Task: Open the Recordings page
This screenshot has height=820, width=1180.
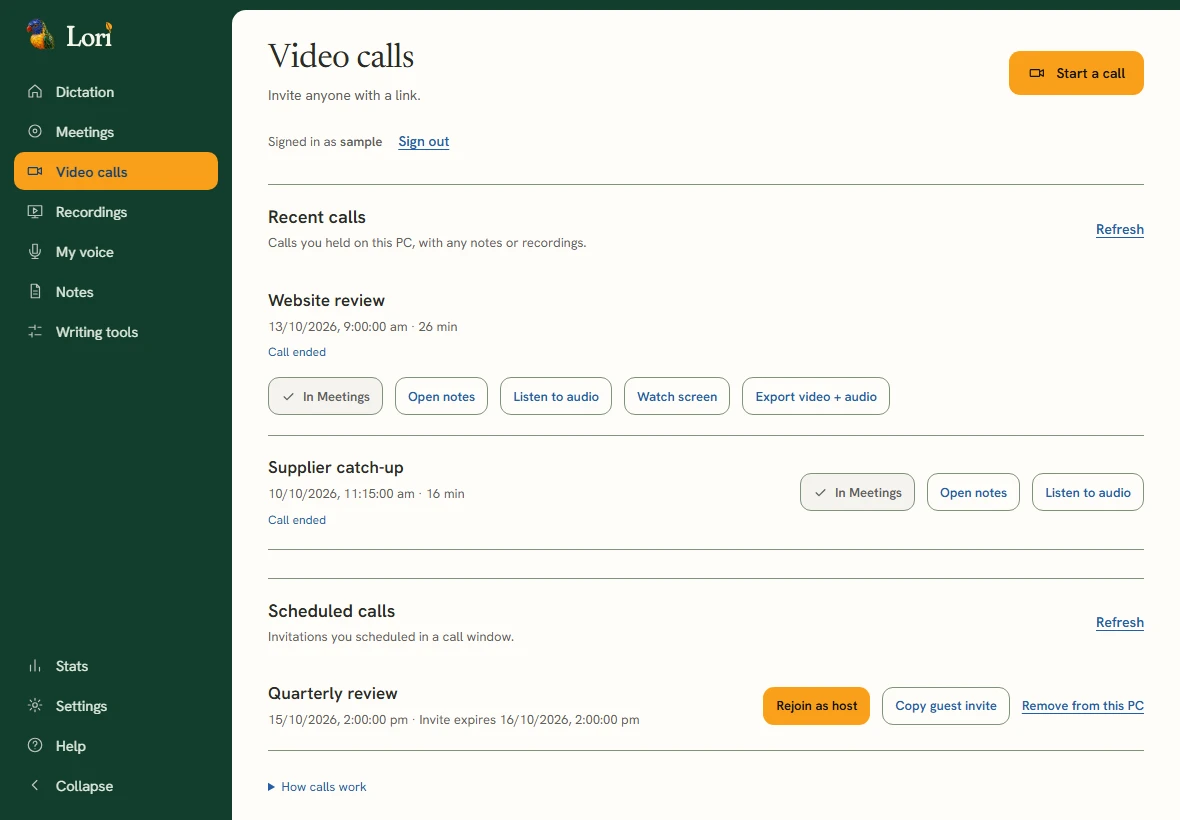Action: [116, 211]
